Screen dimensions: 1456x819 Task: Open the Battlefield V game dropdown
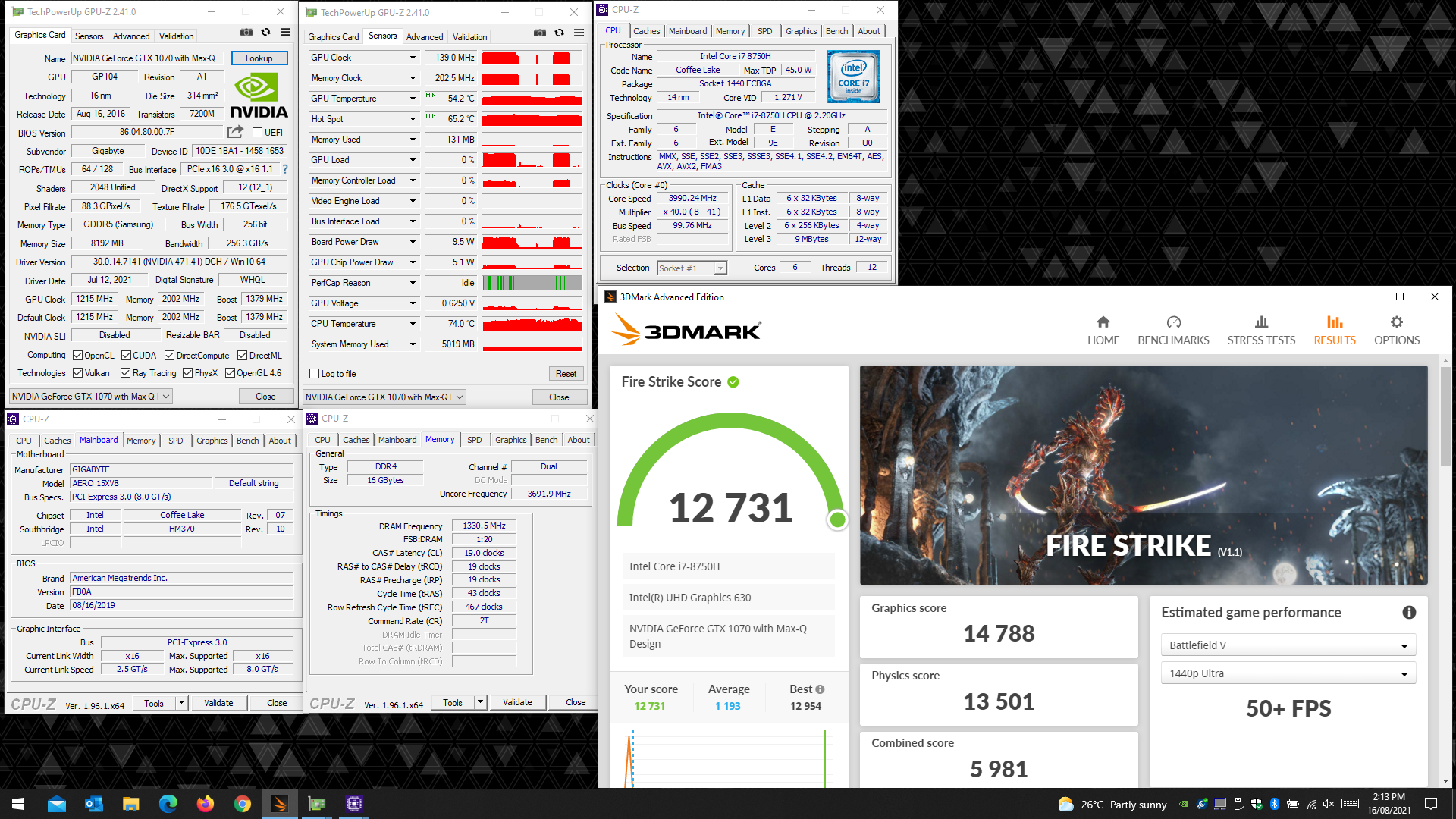pyautogui.click(x=1288, y=645)
